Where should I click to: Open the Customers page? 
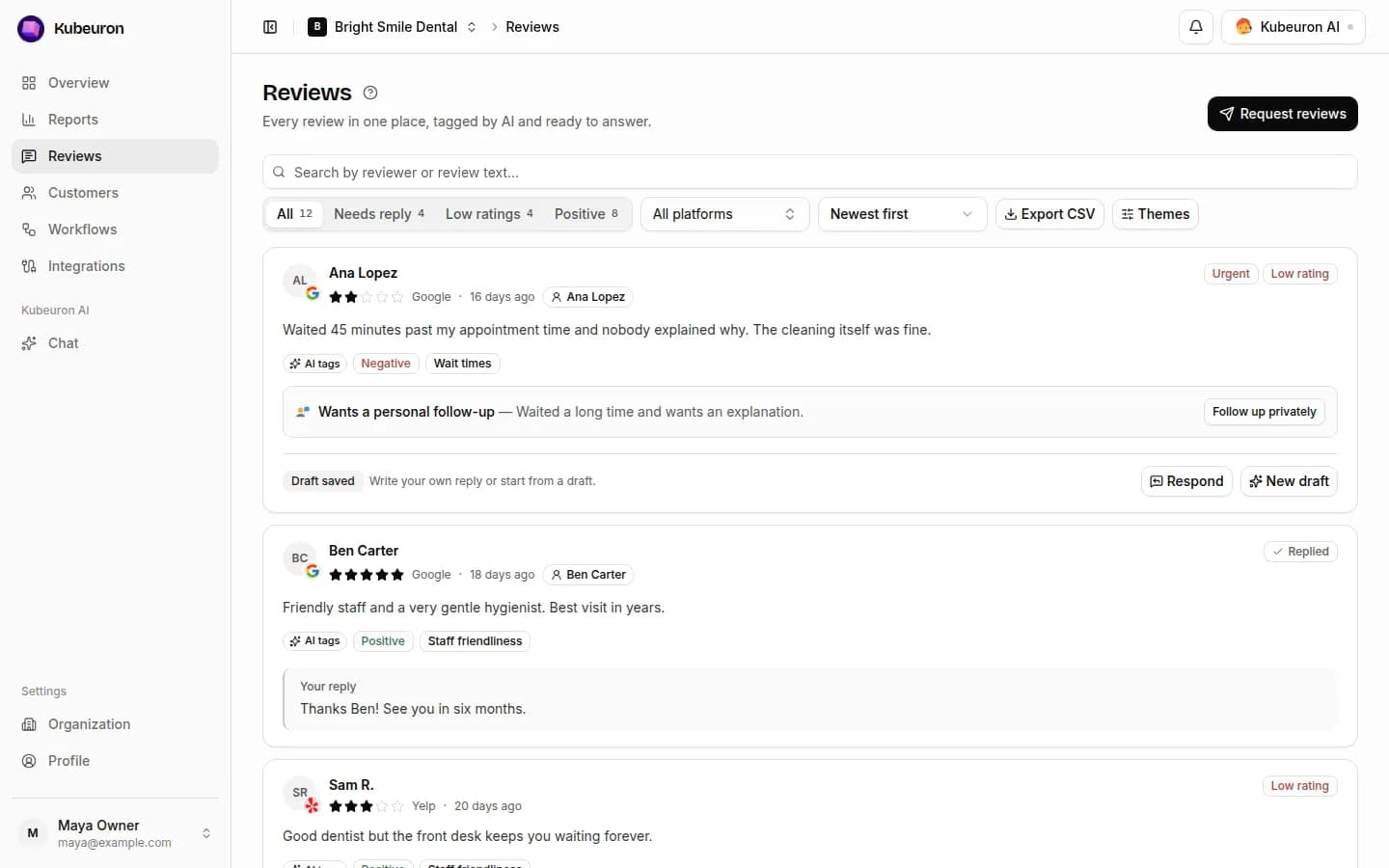115,193
